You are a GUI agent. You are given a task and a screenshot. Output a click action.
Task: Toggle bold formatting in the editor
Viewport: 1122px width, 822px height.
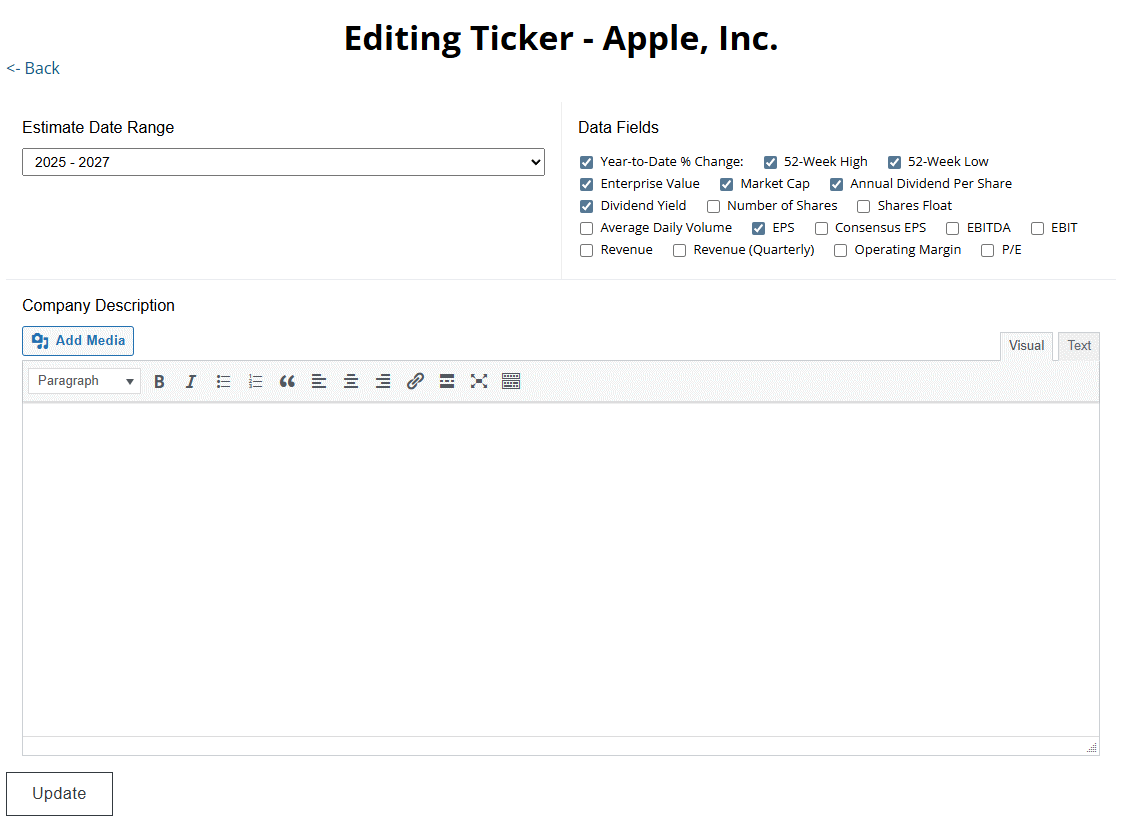point(159,381)
